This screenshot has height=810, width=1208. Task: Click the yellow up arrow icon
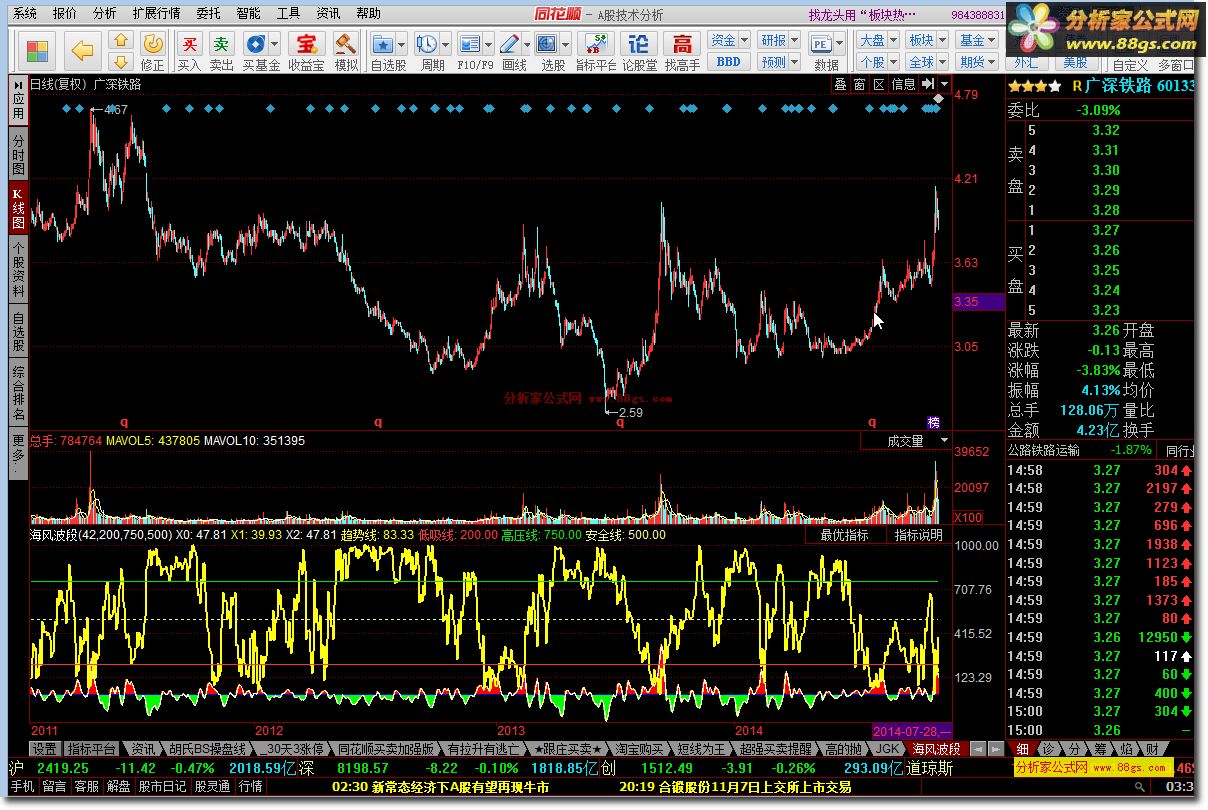[x=120, y=40]
